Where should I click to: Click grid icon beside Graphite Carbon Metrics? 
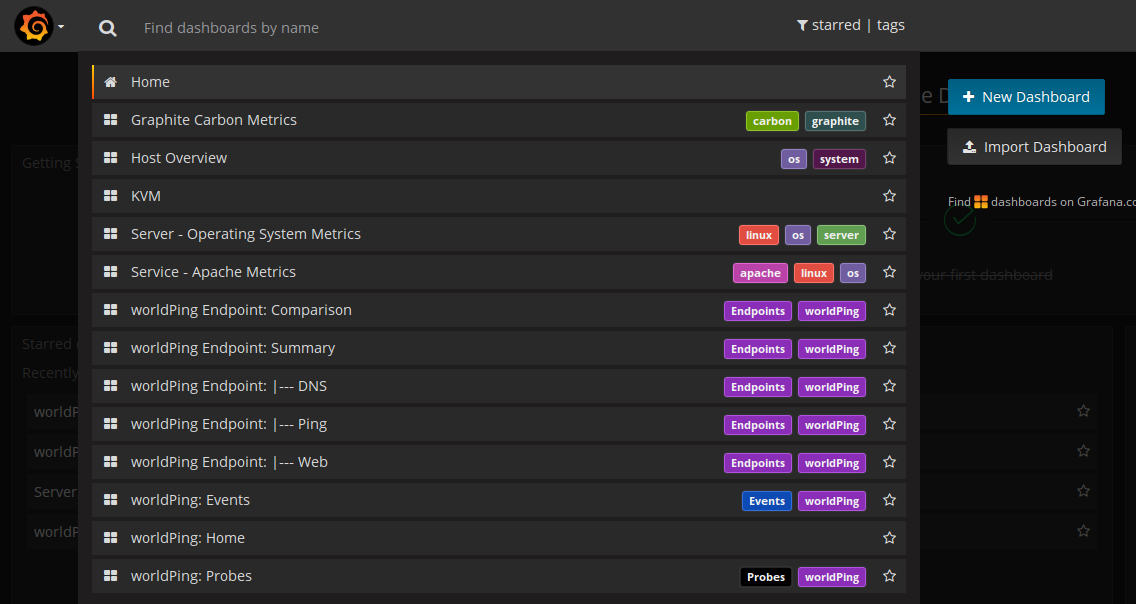click(110, 119)
